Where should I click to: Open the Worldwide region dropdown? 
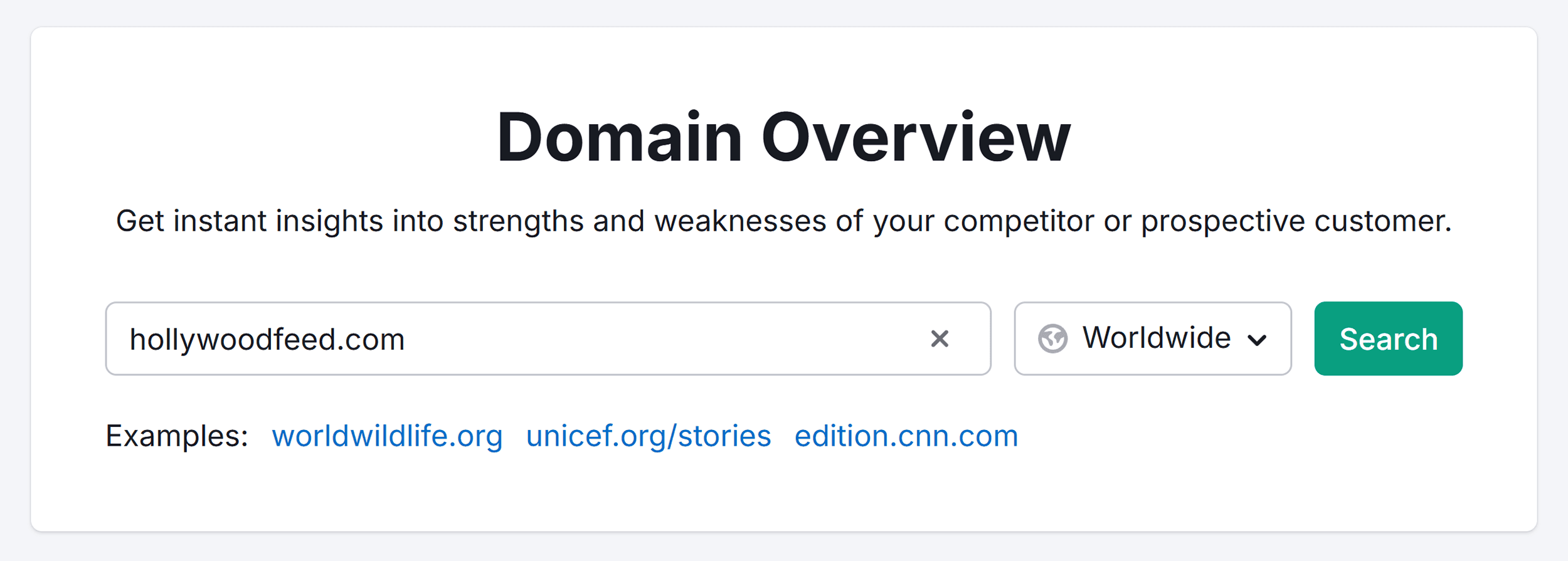[x=1153, y=338]
